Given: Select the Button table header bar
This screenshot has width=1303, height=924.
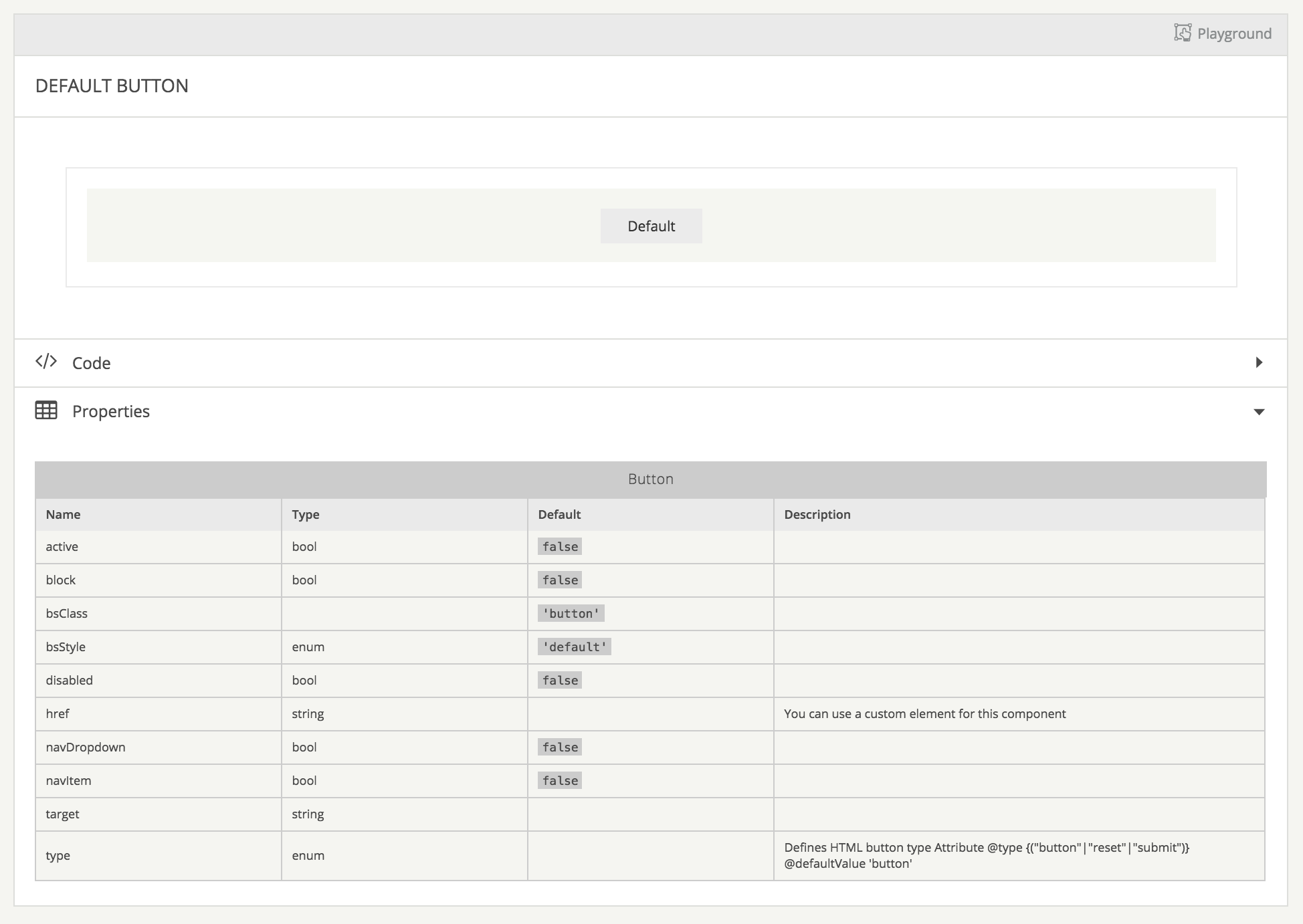Looking at the screenshot, I should coord(650,479).
